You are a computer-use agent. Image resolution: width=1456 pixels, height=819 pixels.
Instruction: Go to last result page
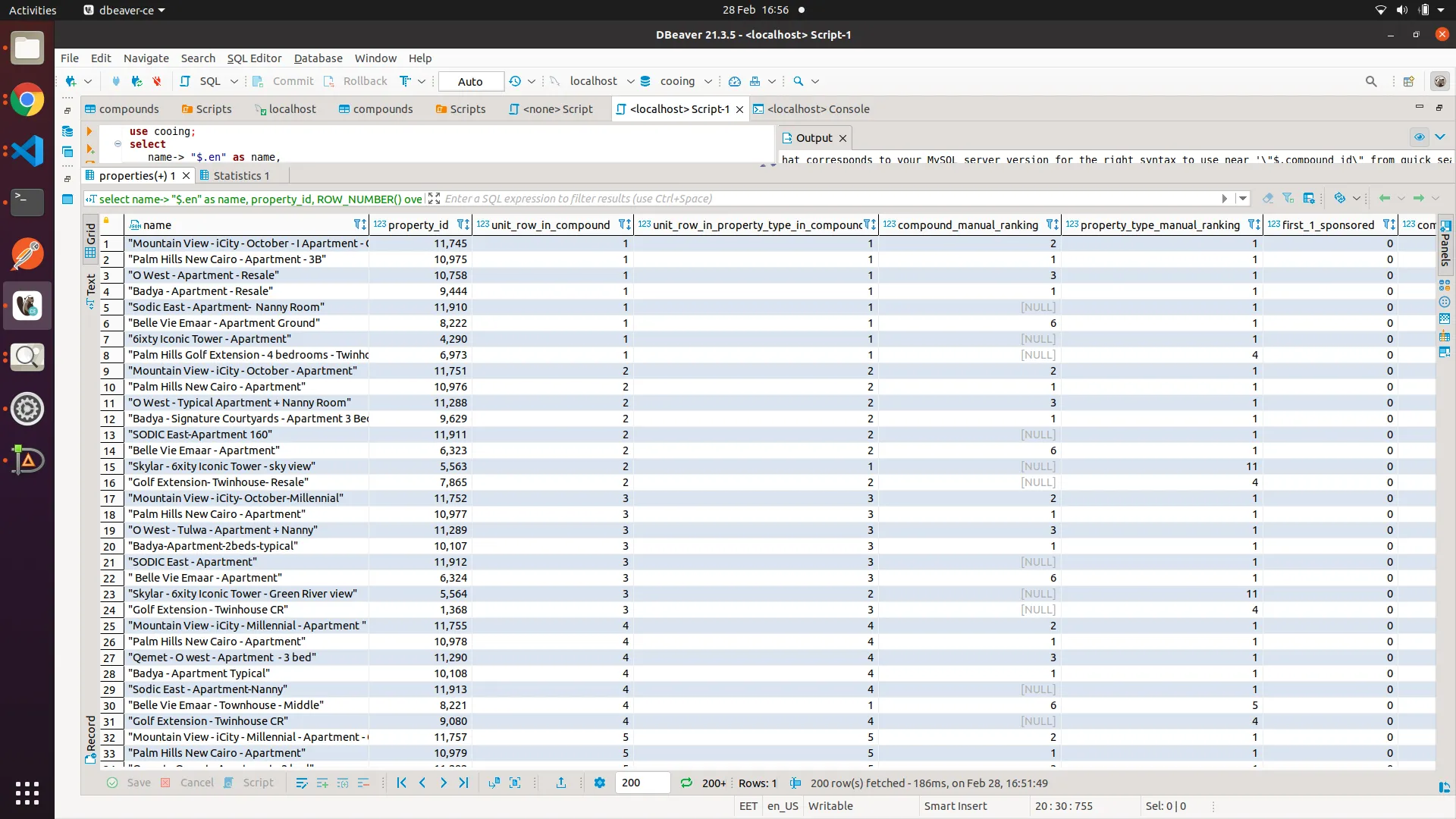pyautogui.click(x=464, y=783)
